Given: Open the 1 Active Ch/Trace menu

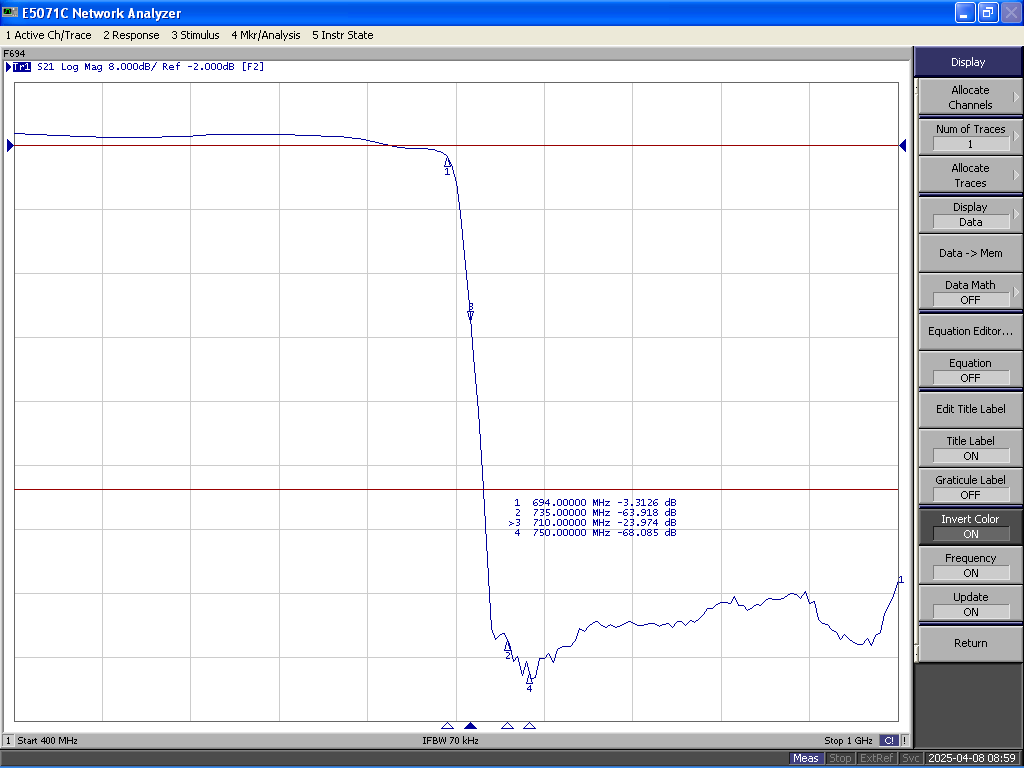Looking at the screenshot, I should tap(48, 35).
